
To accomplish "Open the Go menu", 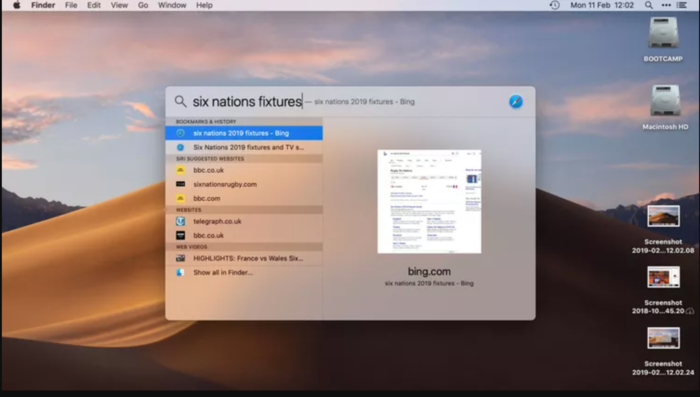I will tap(143, 5).
